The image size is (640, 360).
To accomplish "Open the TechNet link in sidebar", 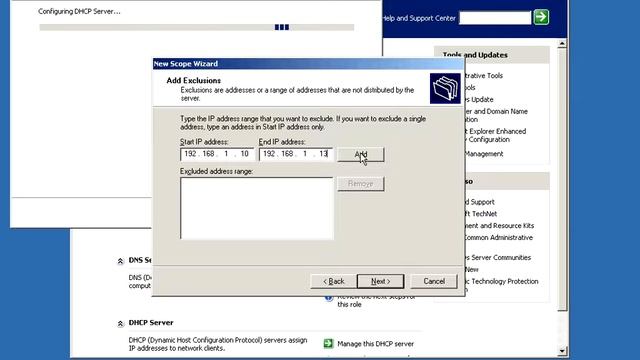I will 482,213.
